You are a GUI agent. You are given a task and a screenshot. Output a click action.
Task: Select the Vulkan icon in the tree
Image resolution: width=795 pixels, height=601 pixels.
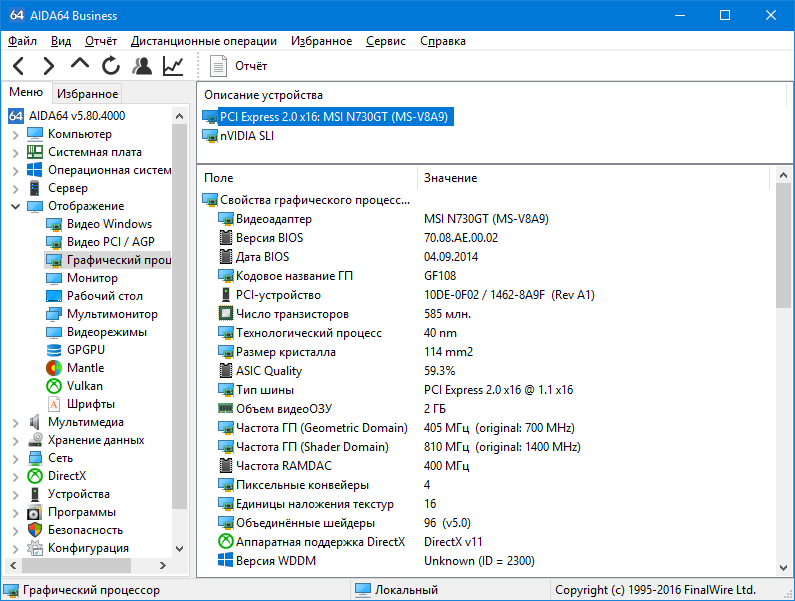(x=54, y=386)
